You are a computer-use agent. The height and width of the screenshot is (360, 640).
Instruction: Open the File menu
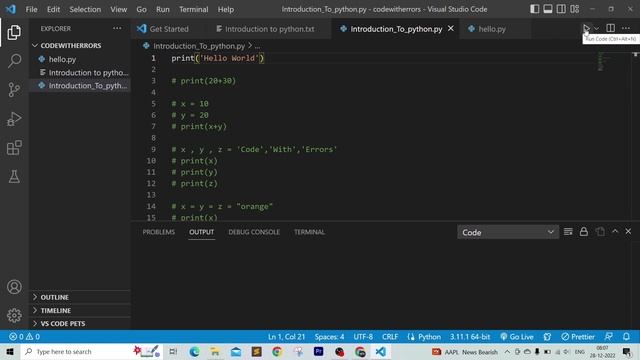pyautogui.click(x=31, y=9)
